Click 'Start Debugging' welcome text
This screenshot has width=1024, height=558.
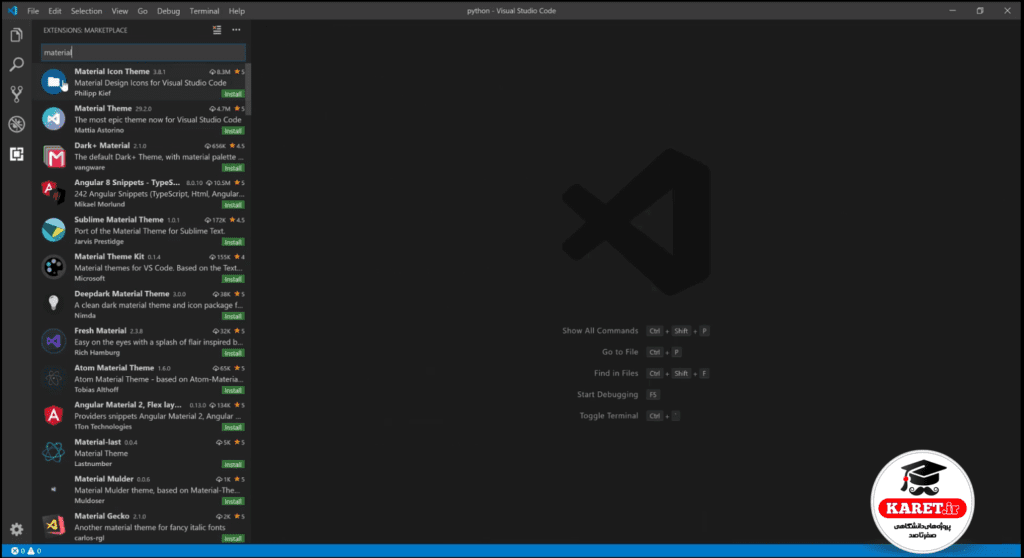point(607,394)
